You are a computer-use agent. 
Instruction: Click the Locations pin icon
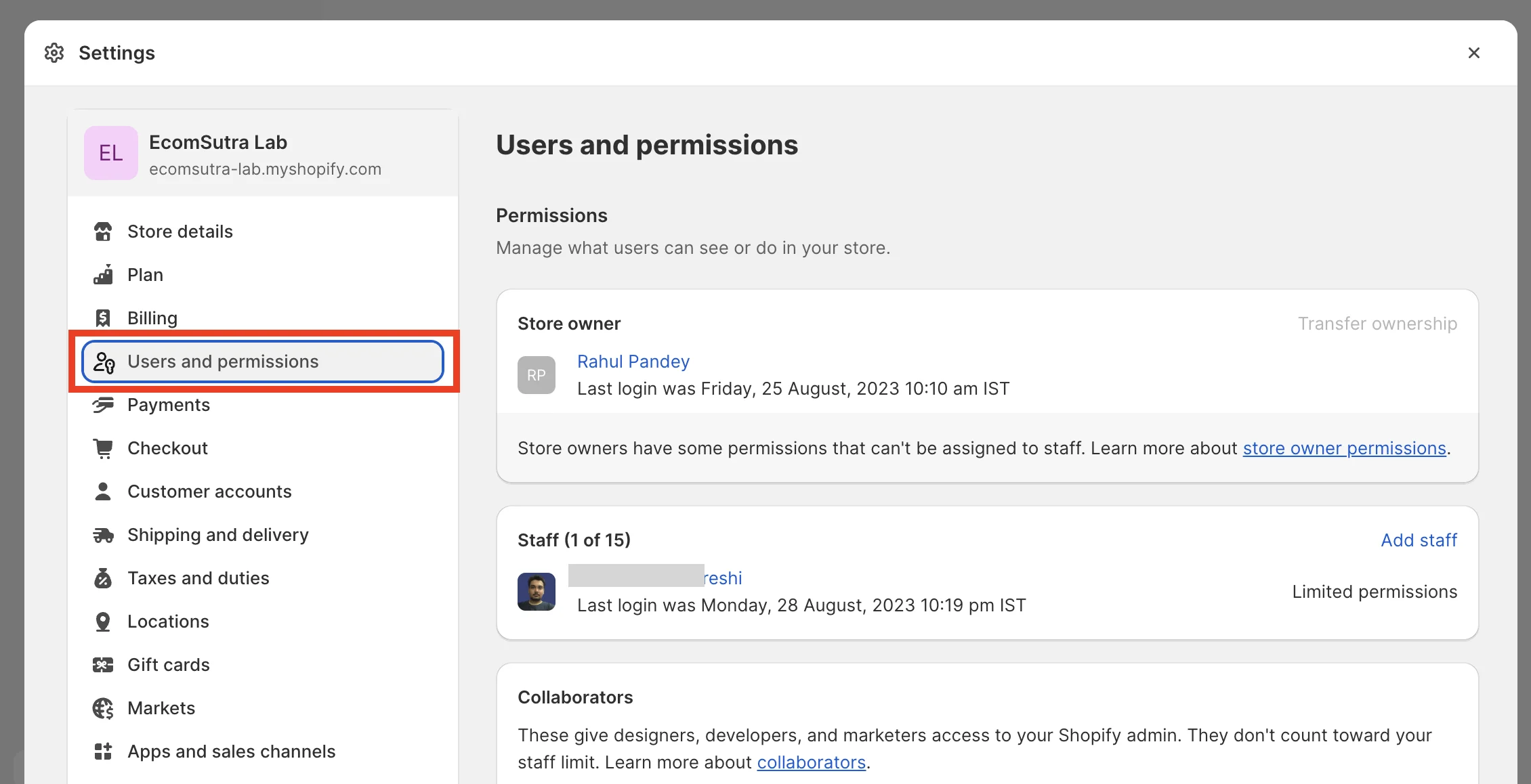tap(103, 622)
